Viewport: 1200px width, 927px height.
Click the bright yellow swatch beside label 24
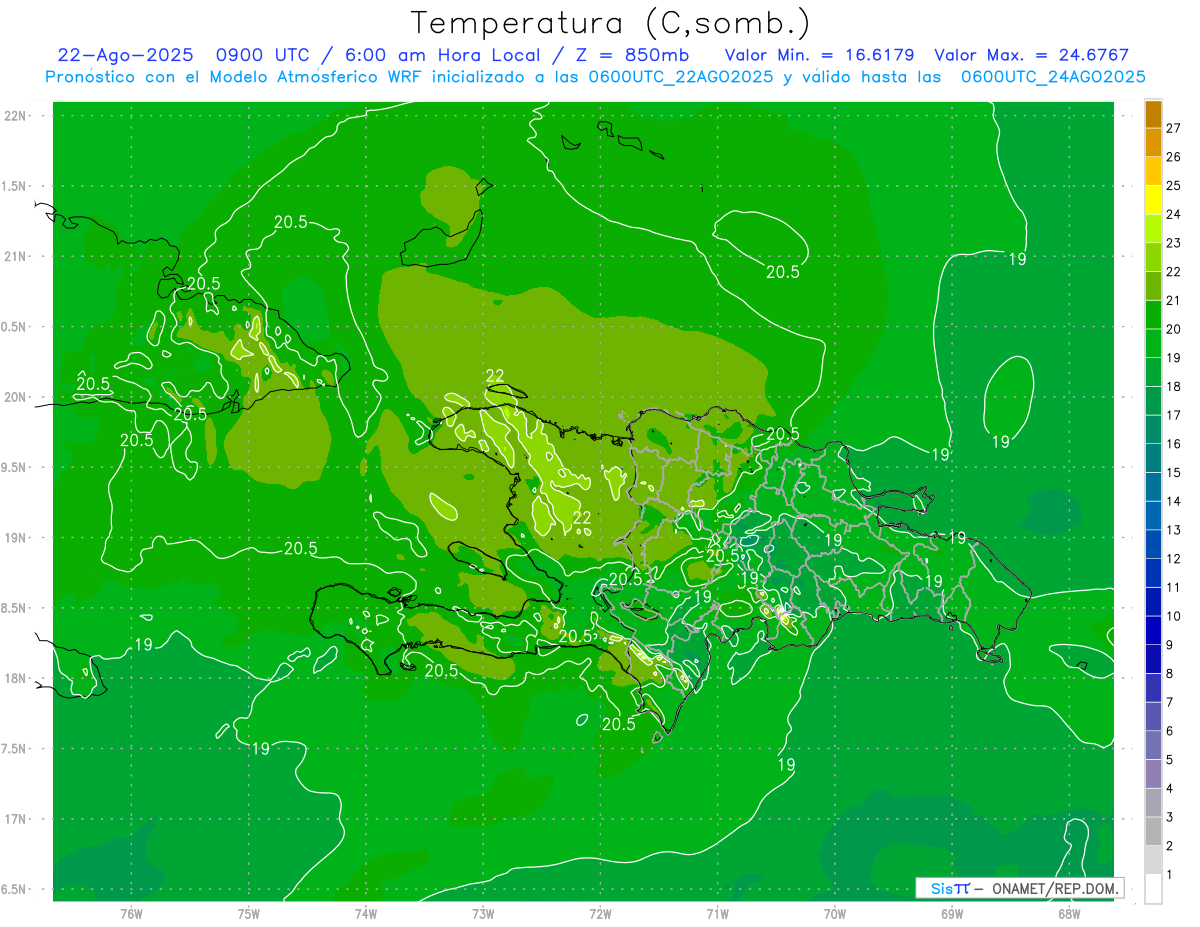point(1153,200)
